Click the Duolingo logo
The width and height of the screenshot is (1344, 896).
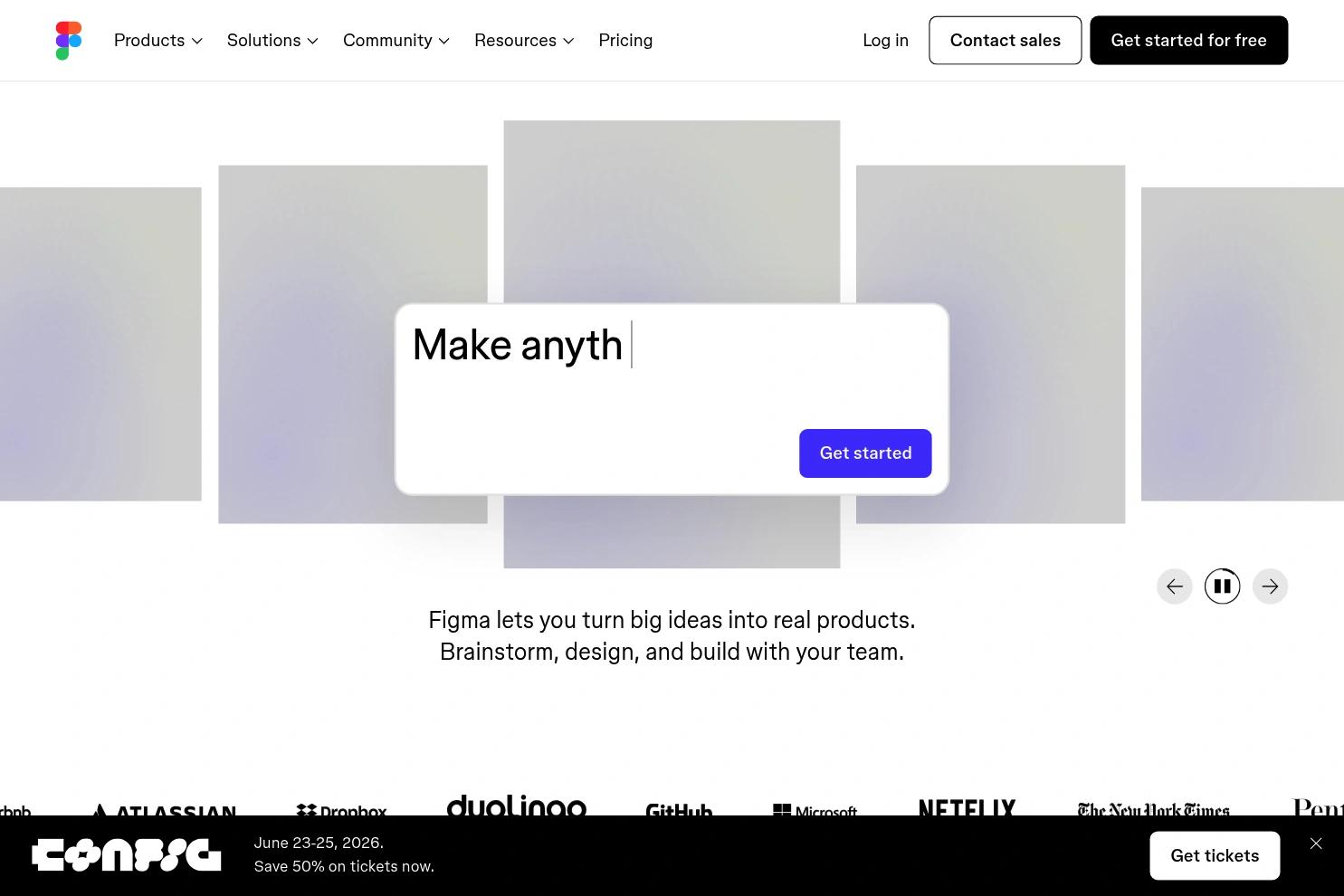click(x=516, y=805)
